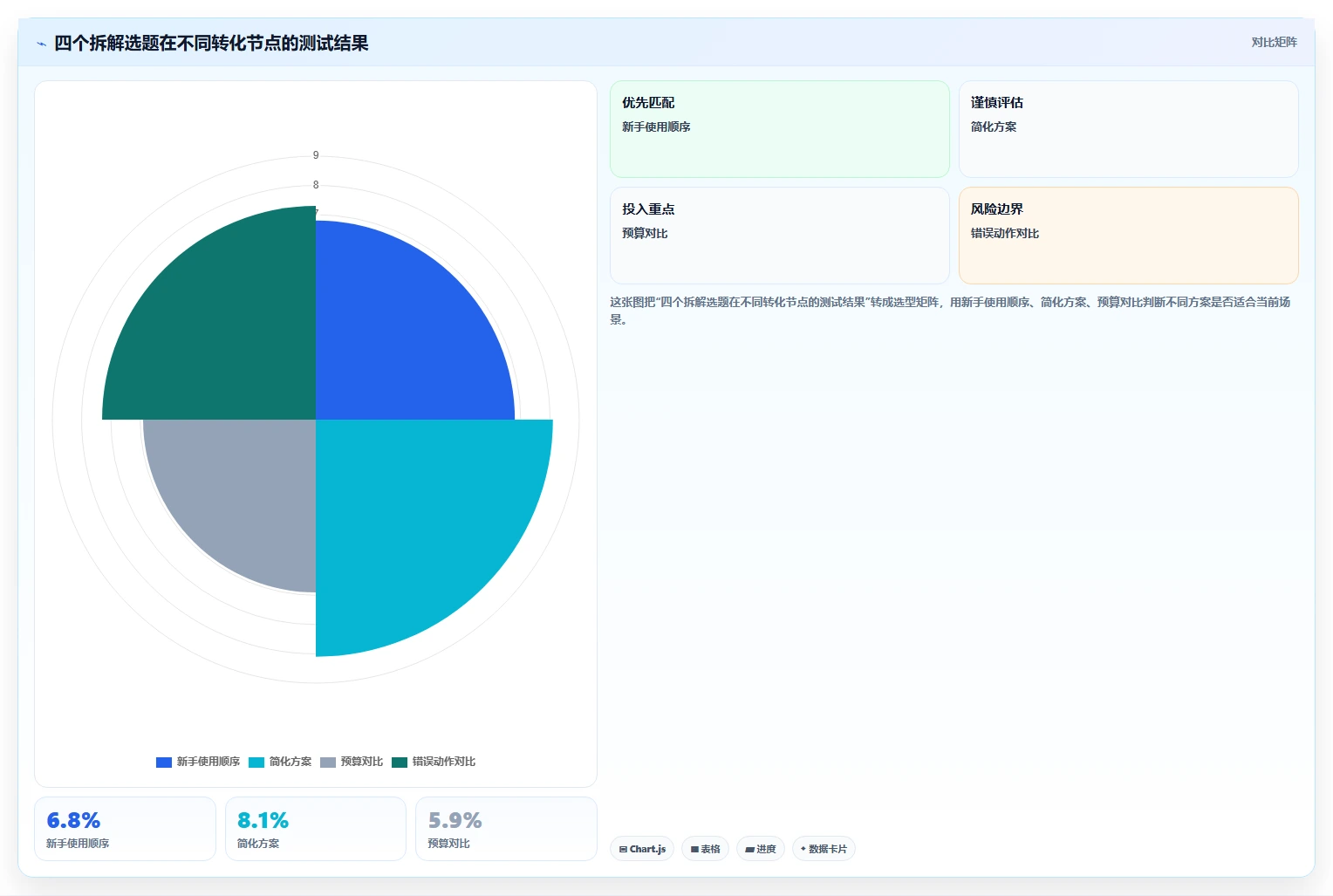Click 错误动作对比 text in 风险边界 card
1333x896 pixels.
[x=1005, y=234]
